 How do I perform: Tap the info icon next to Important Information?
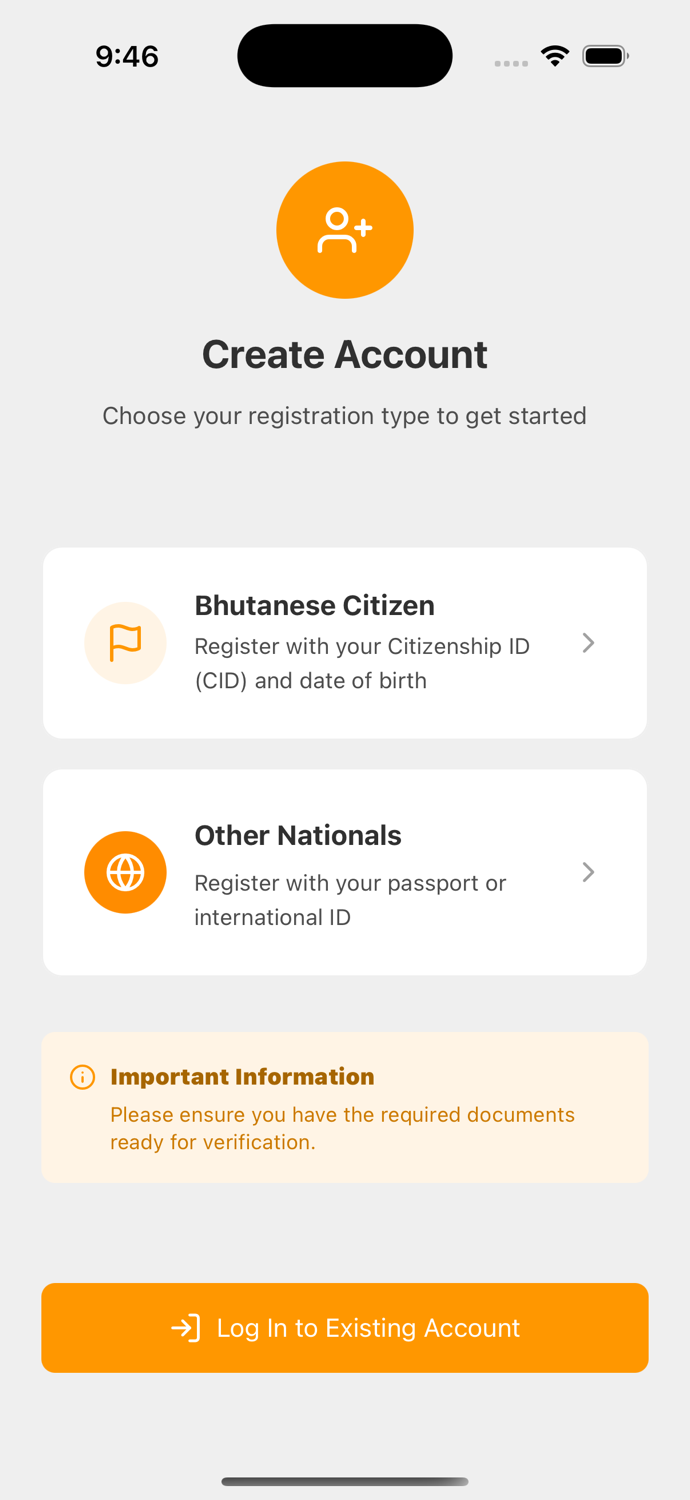(x=81, y=1077)
